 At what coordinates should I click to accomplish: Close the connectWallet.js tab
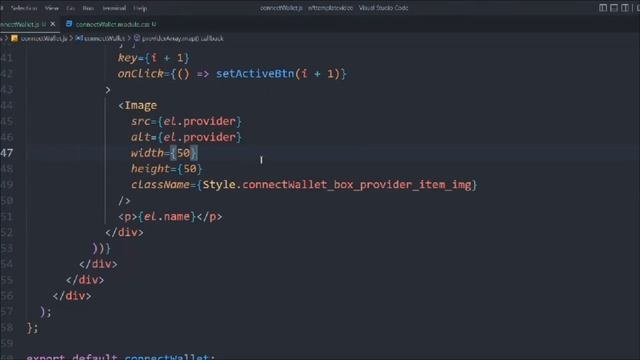coord(53,24)
